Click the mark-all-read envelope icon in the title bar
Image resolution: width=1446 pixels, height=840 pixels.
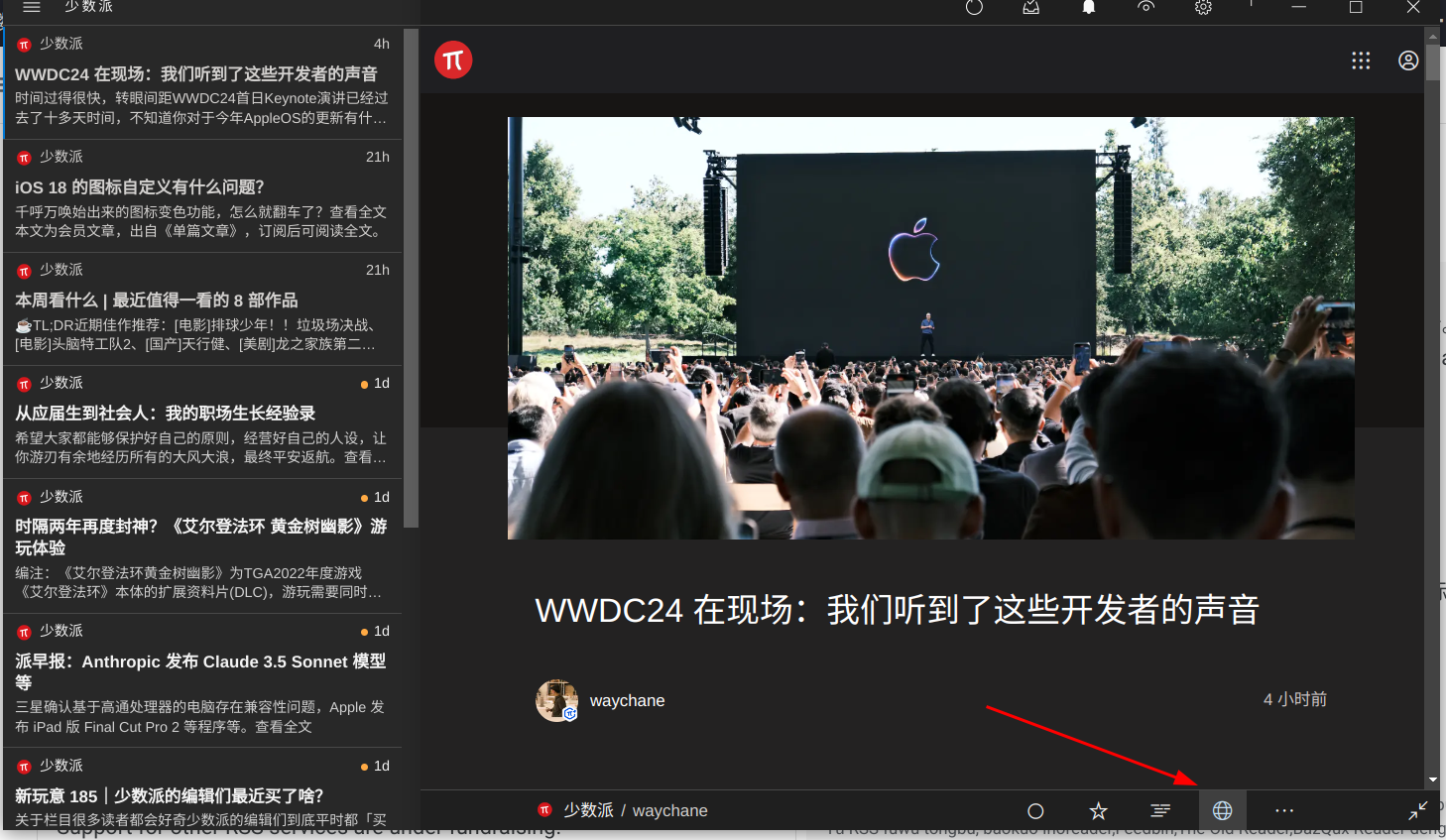[x=1031, y=7]
